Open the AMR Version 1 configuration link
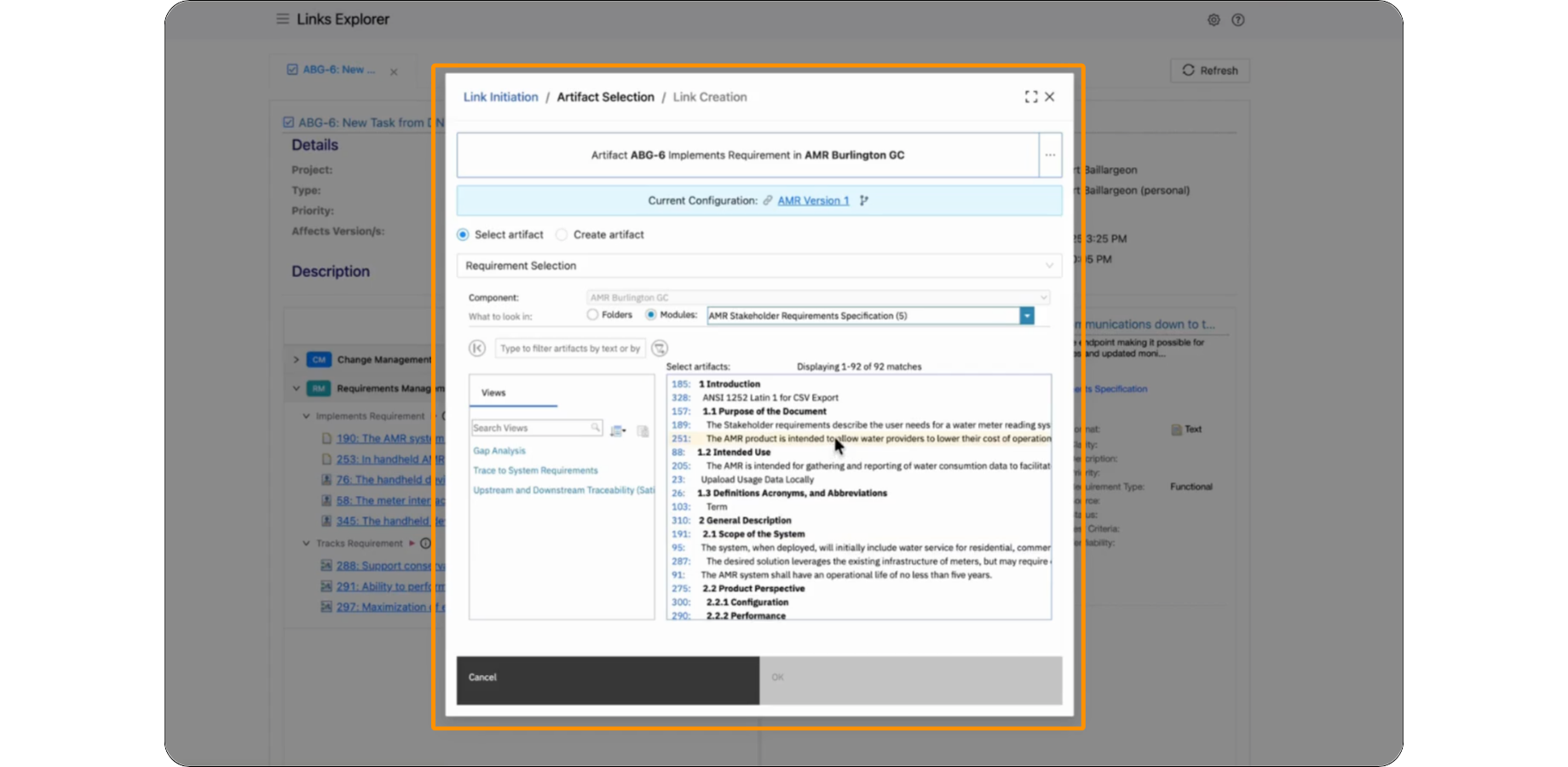Viewport: 1568px width, 767px height. (x=813, y=201)
